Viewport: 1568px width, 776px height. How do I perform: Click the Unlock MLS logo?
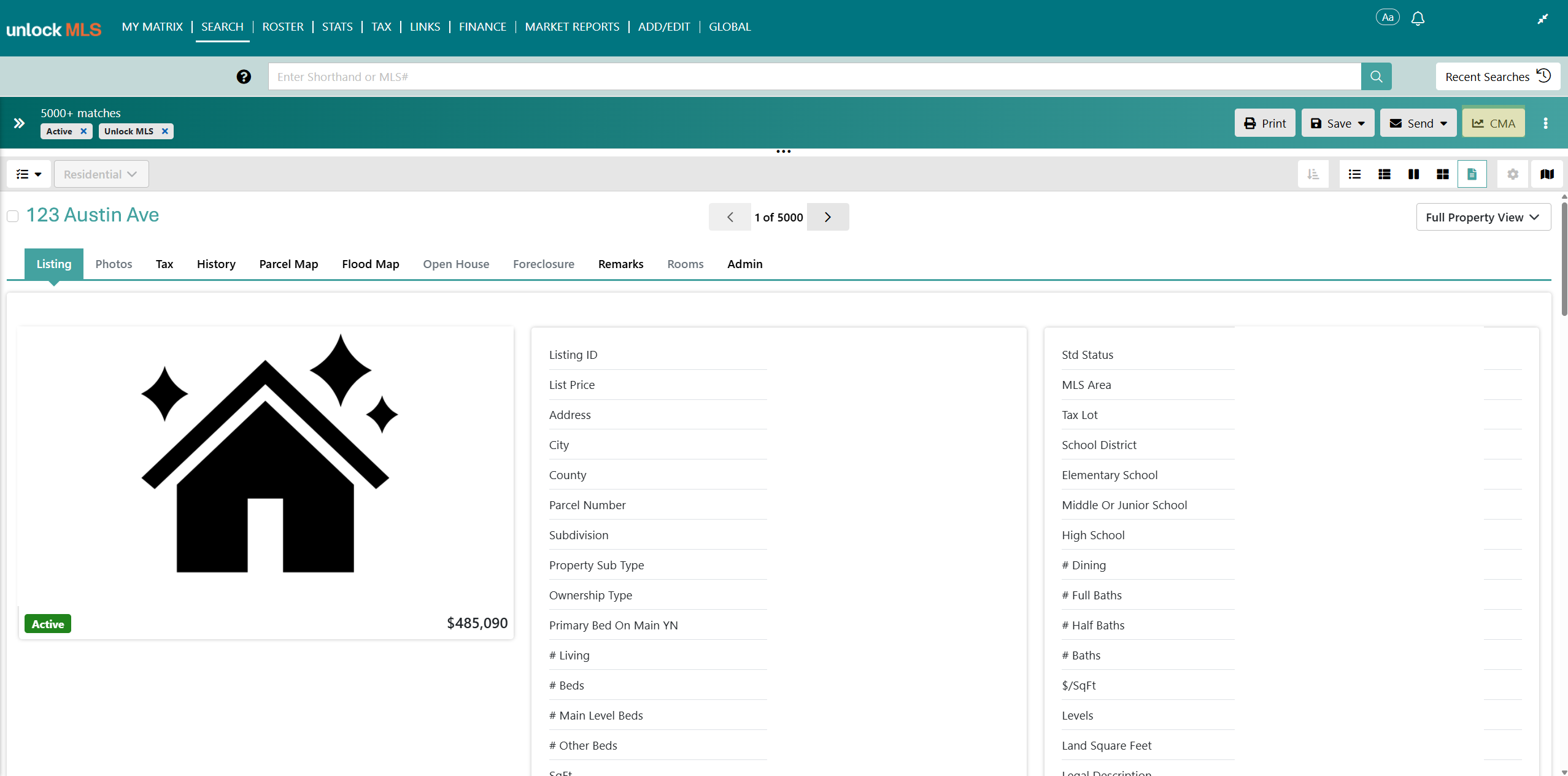(54, 29)
